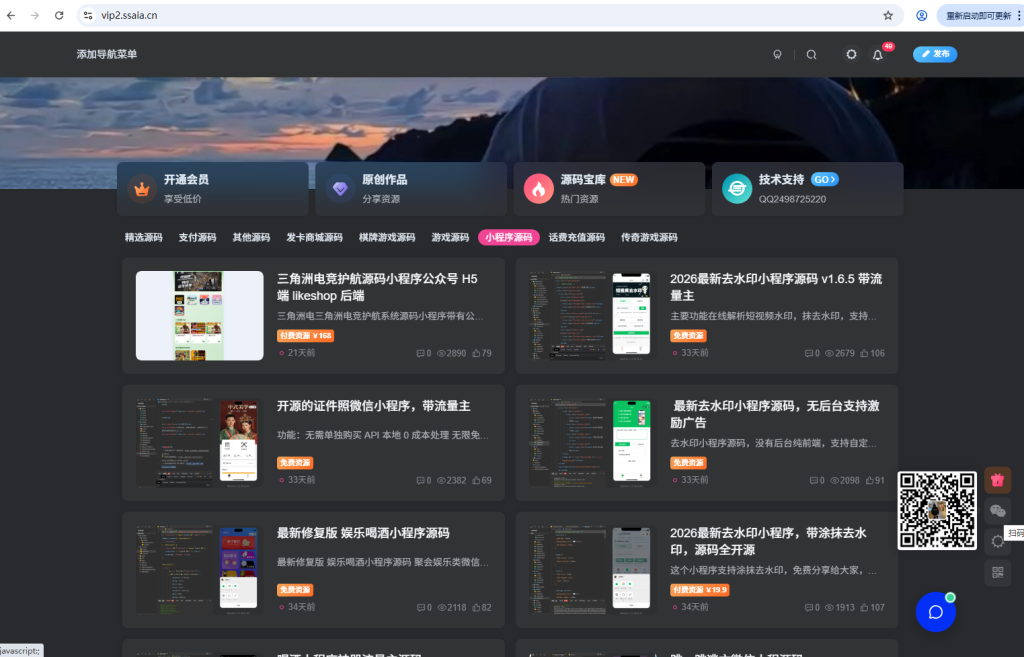1024x657 pixels.
Task: Switch to the 其他源码 tab
Action: click(x=251, y=237)
